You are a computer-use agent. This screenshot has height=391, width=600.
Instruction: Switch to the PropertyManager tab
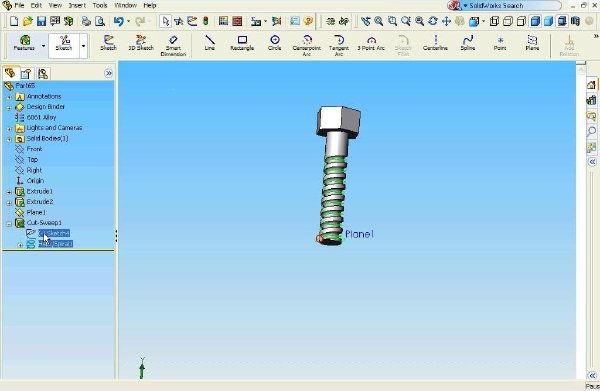[26, 73]
